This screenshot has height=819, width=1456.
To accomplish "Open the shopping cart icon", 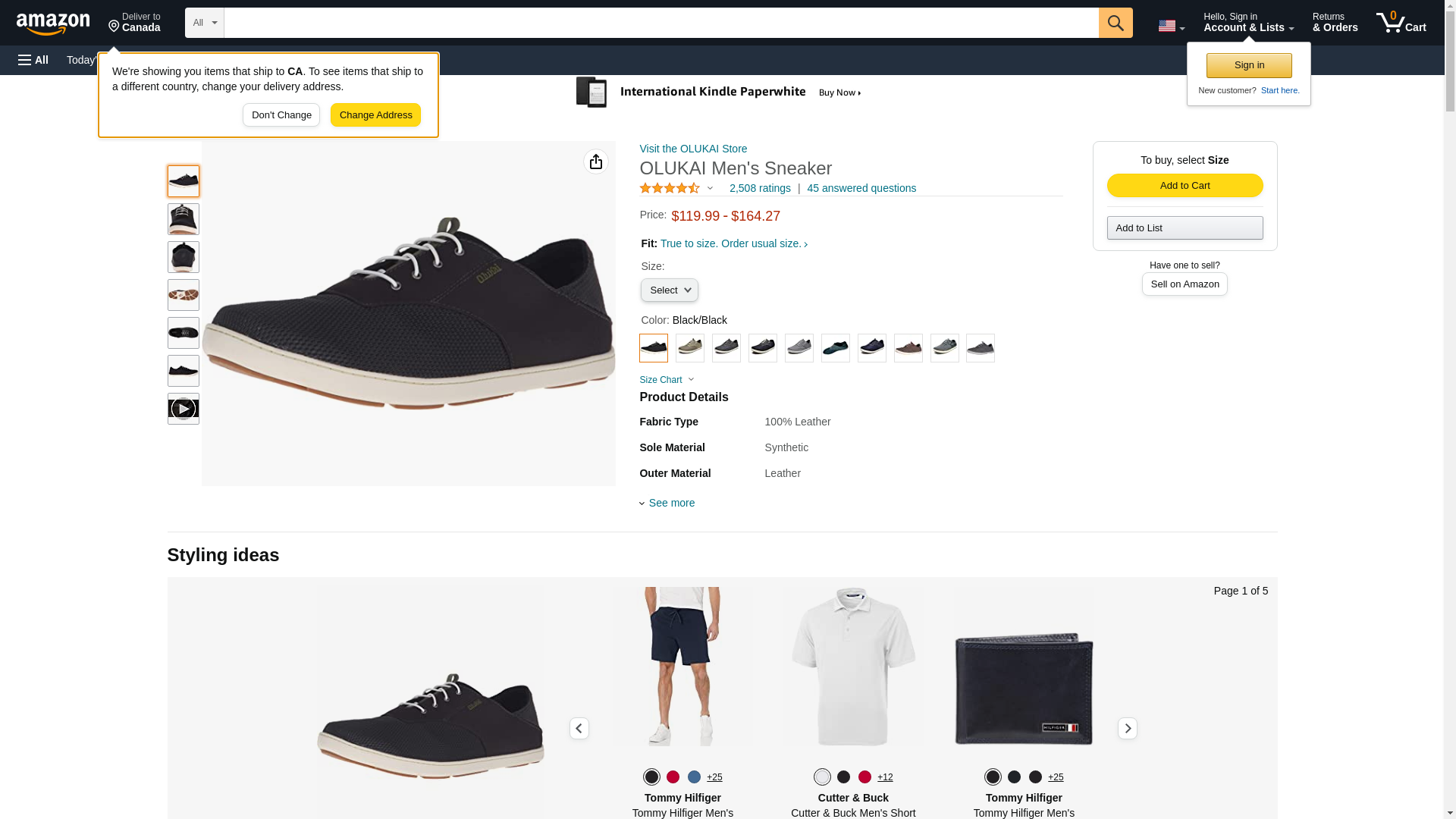I will (x=1401, y=23).
